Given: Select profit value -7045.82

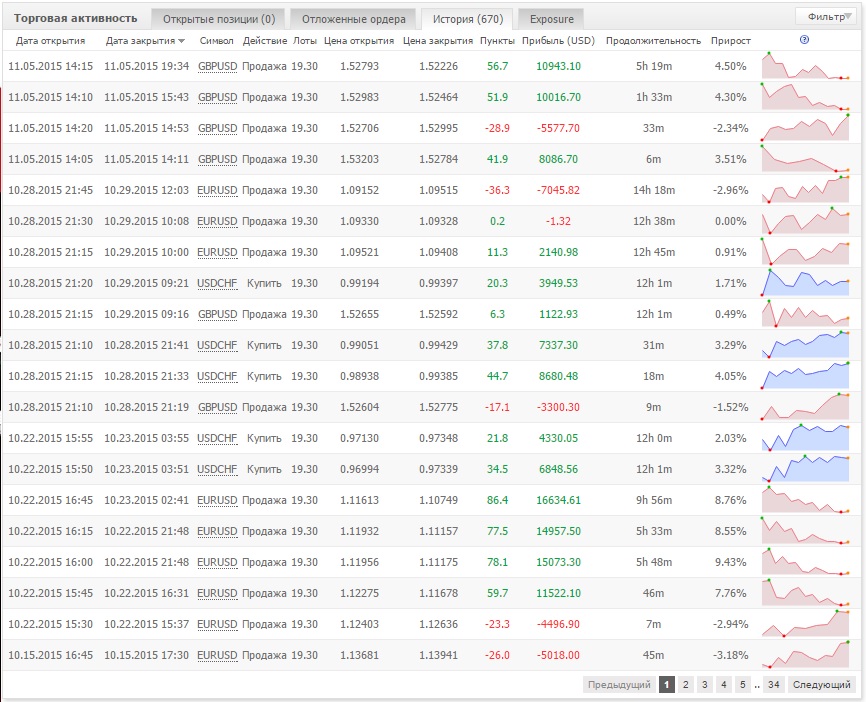Looking at the screenshot, I should 558,190.
